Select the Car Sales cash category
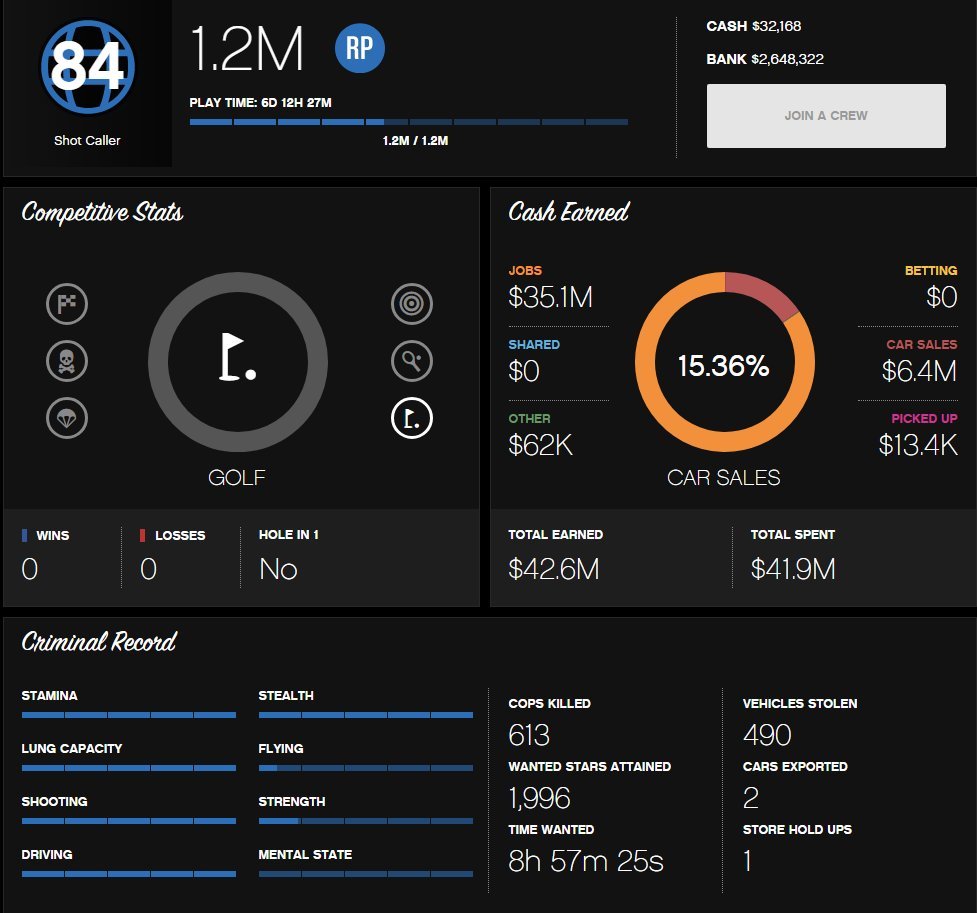 919,362
